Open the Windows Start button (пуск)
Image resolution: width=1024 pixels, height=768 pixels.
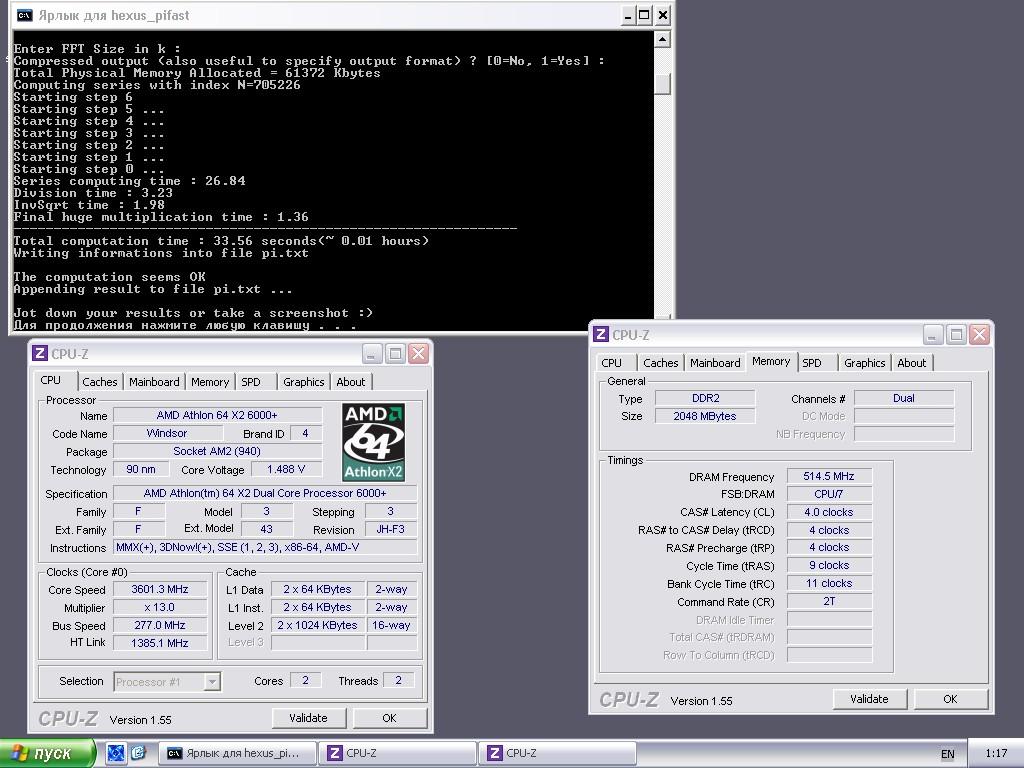click(47, 753)
